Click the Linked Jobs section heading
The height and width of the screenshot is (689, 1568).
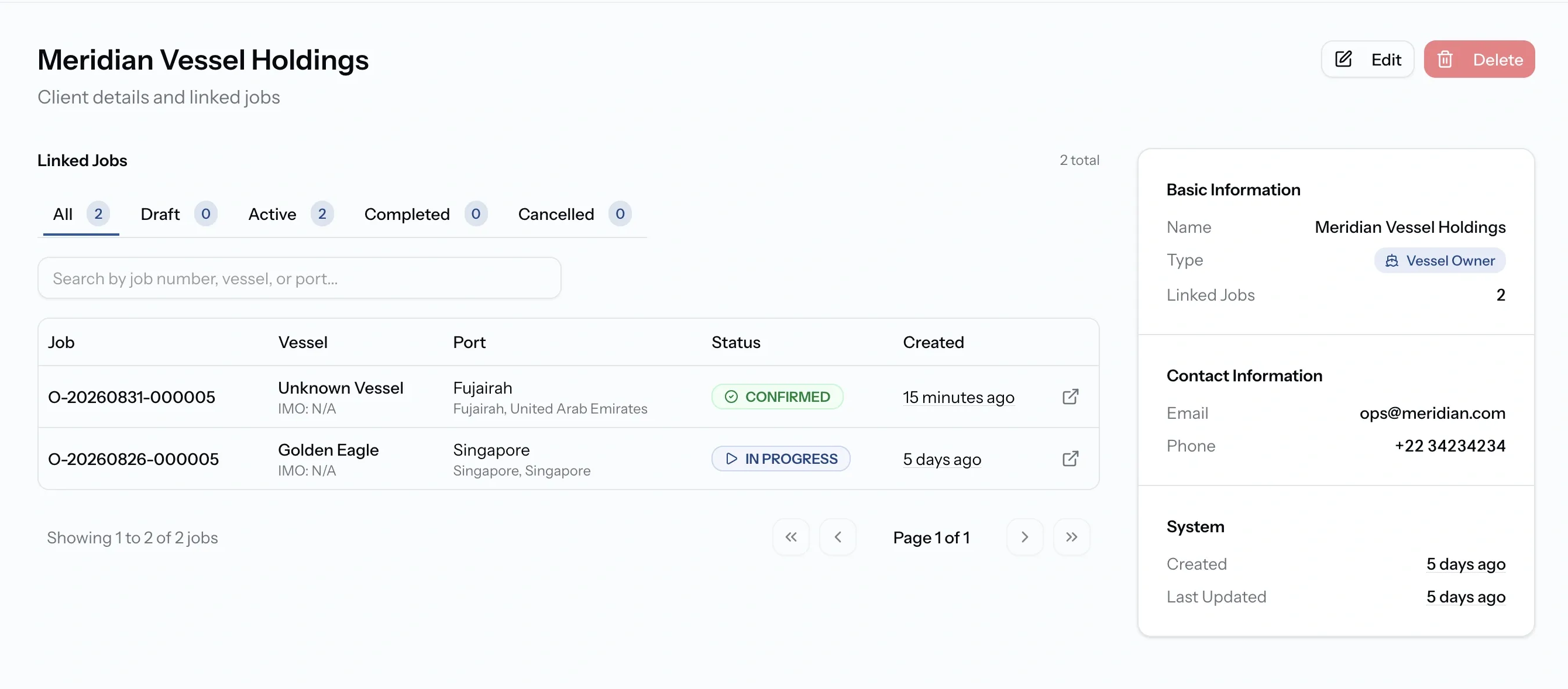[82, 160]
